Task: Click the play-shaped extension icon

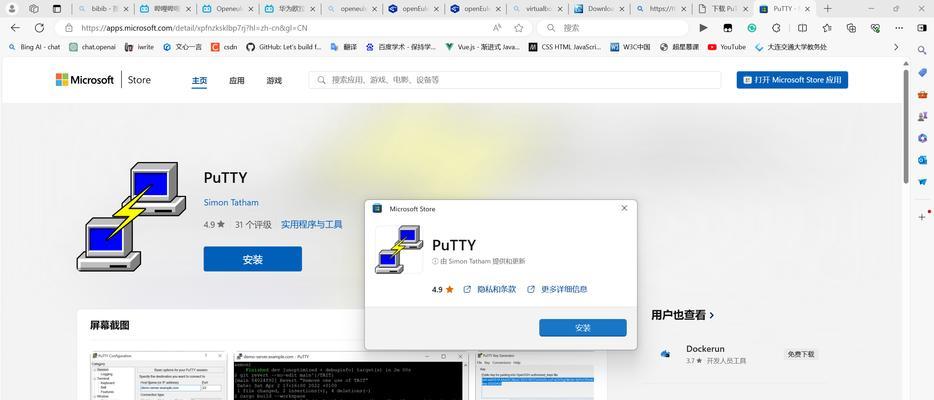Action: (703, 28)
